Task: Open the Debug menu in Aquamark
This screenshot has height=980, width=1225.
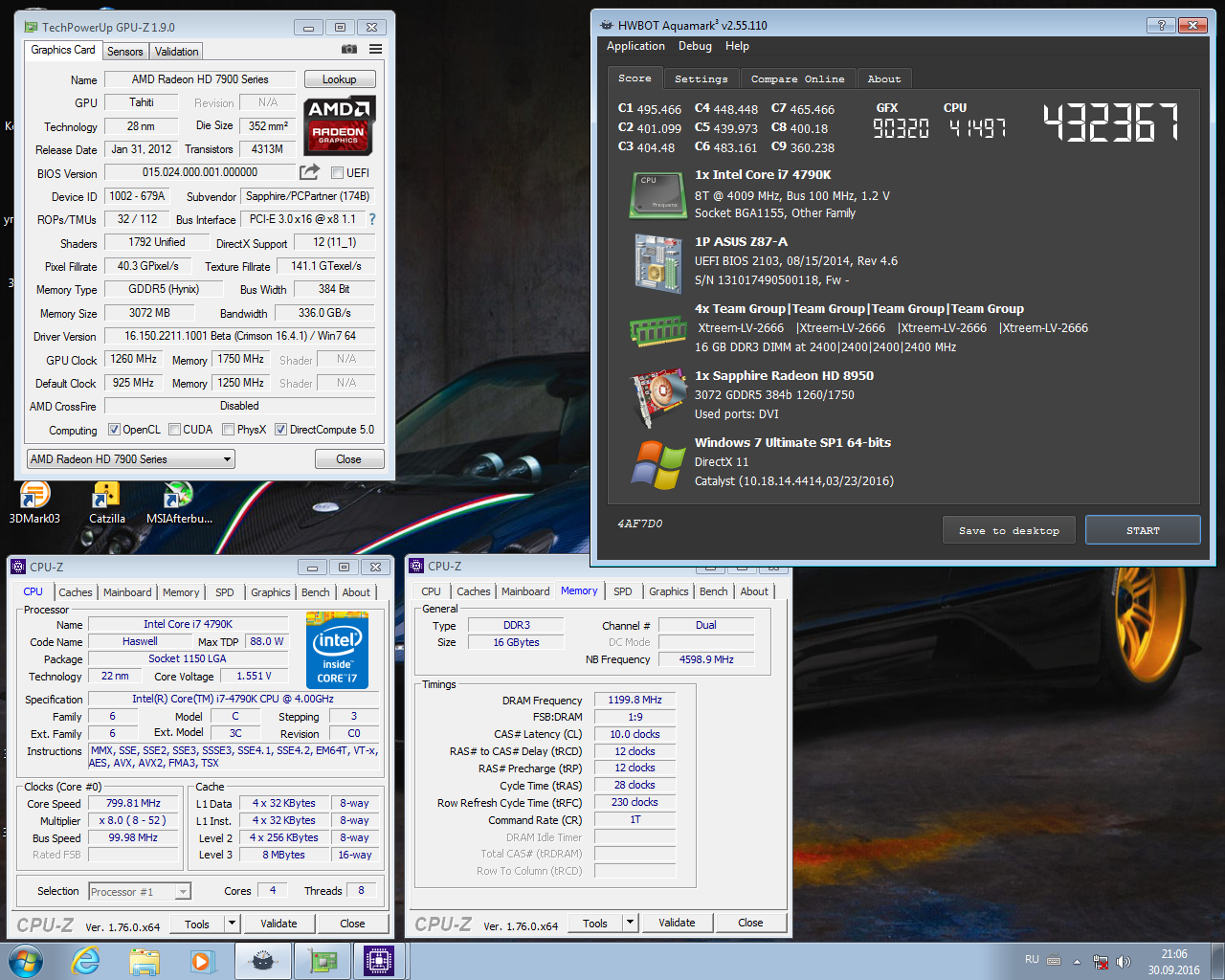Action: pyautogui.click(x=695, y=46)
